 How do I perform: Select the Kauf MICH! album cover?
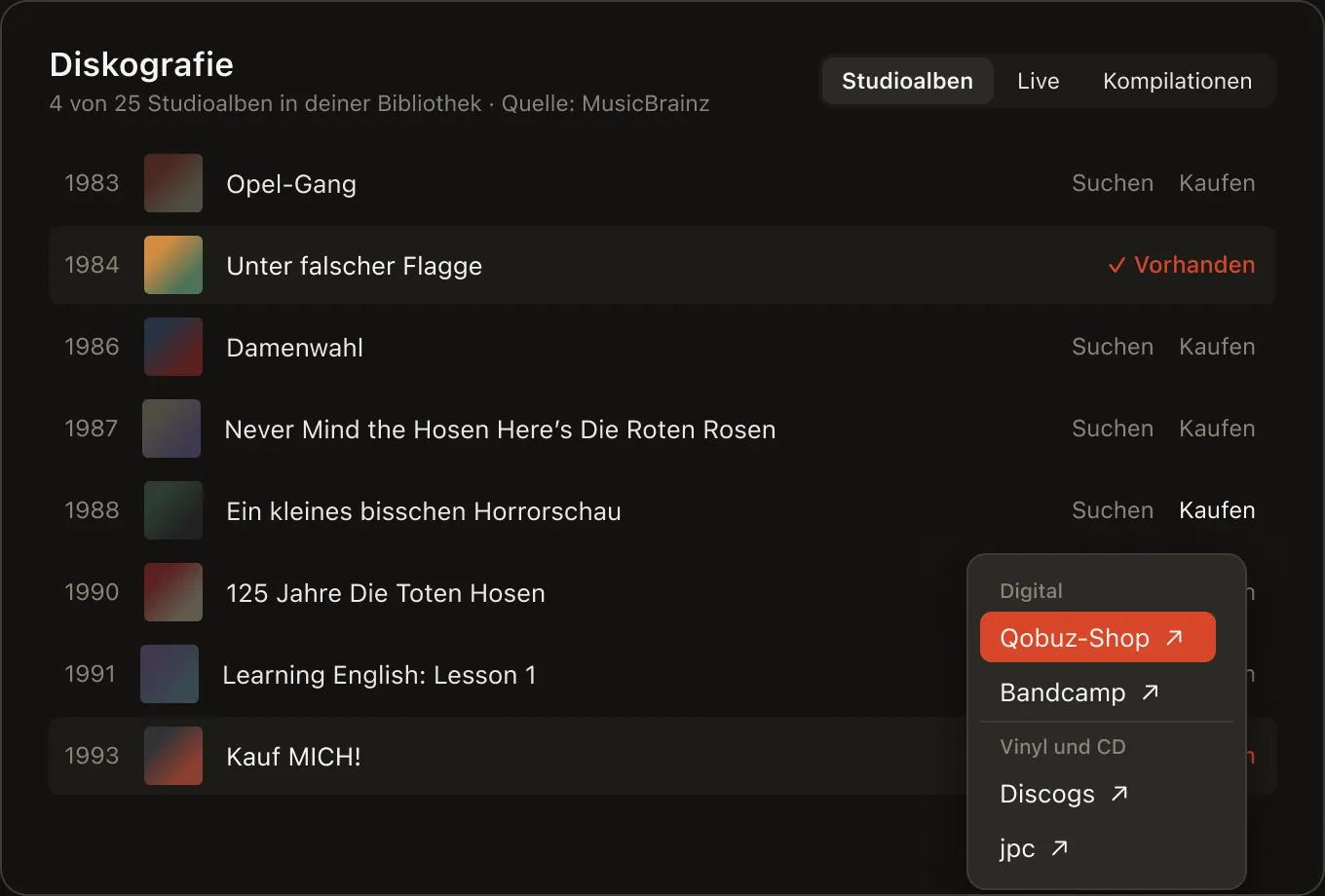pyautogui.click(x=173, y=756)
